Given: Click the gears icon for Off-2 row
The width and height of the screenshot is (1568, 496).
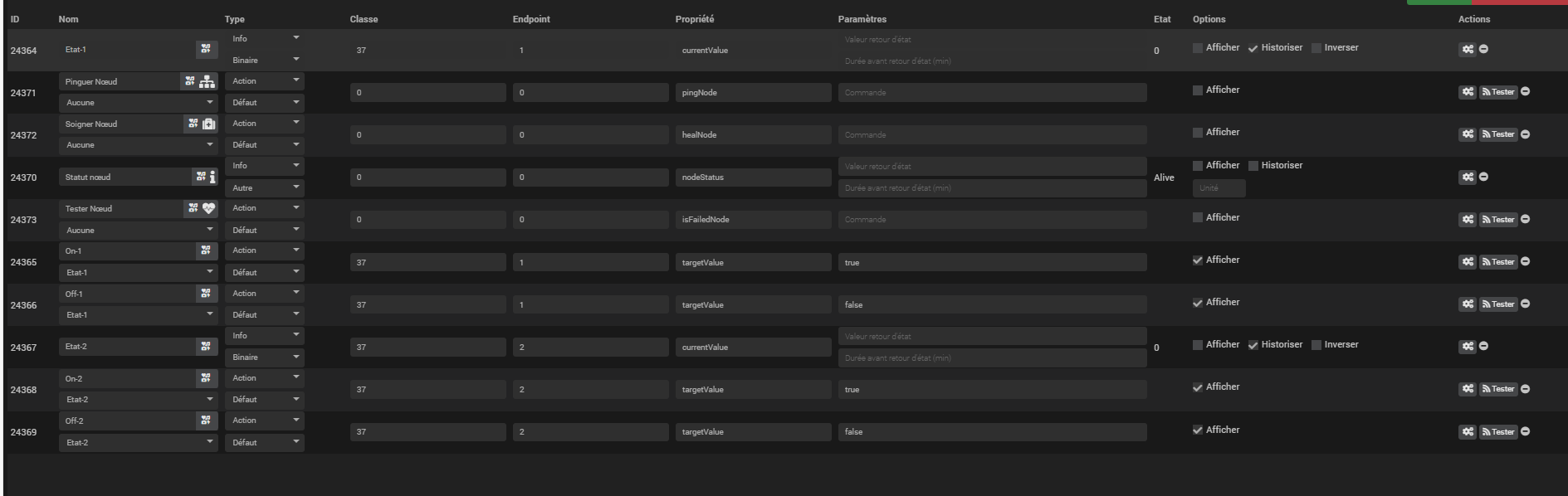Looking at the screenshot, I should 1468,431.
